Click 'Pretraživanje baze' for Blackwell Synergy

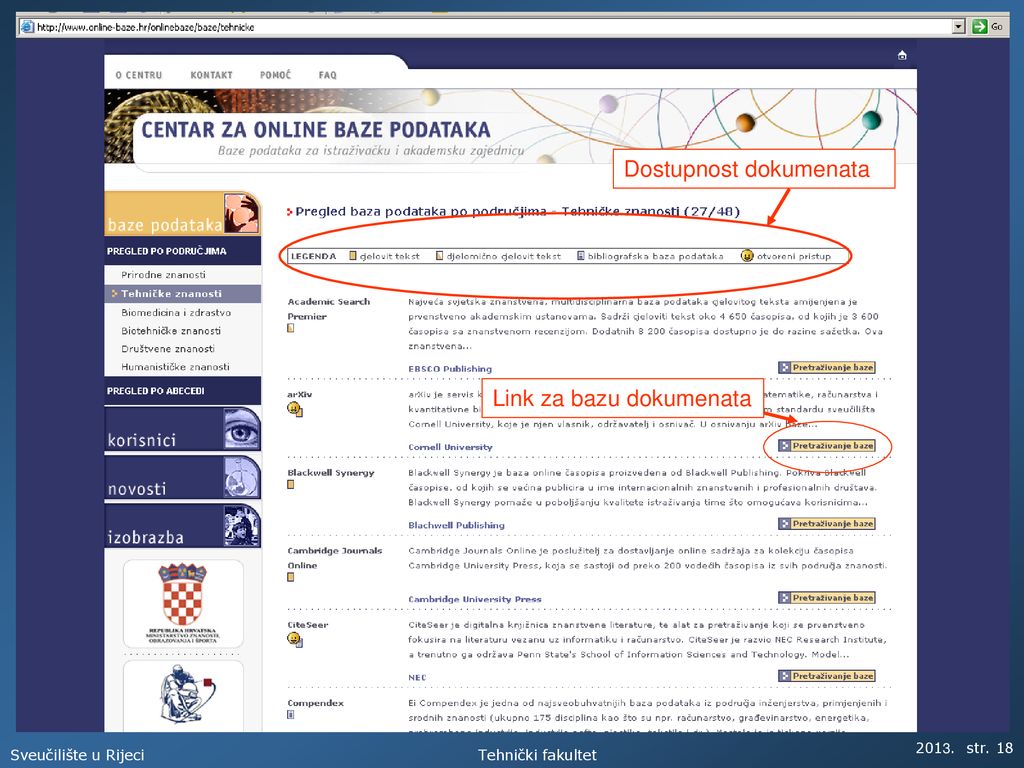[827, 524]
